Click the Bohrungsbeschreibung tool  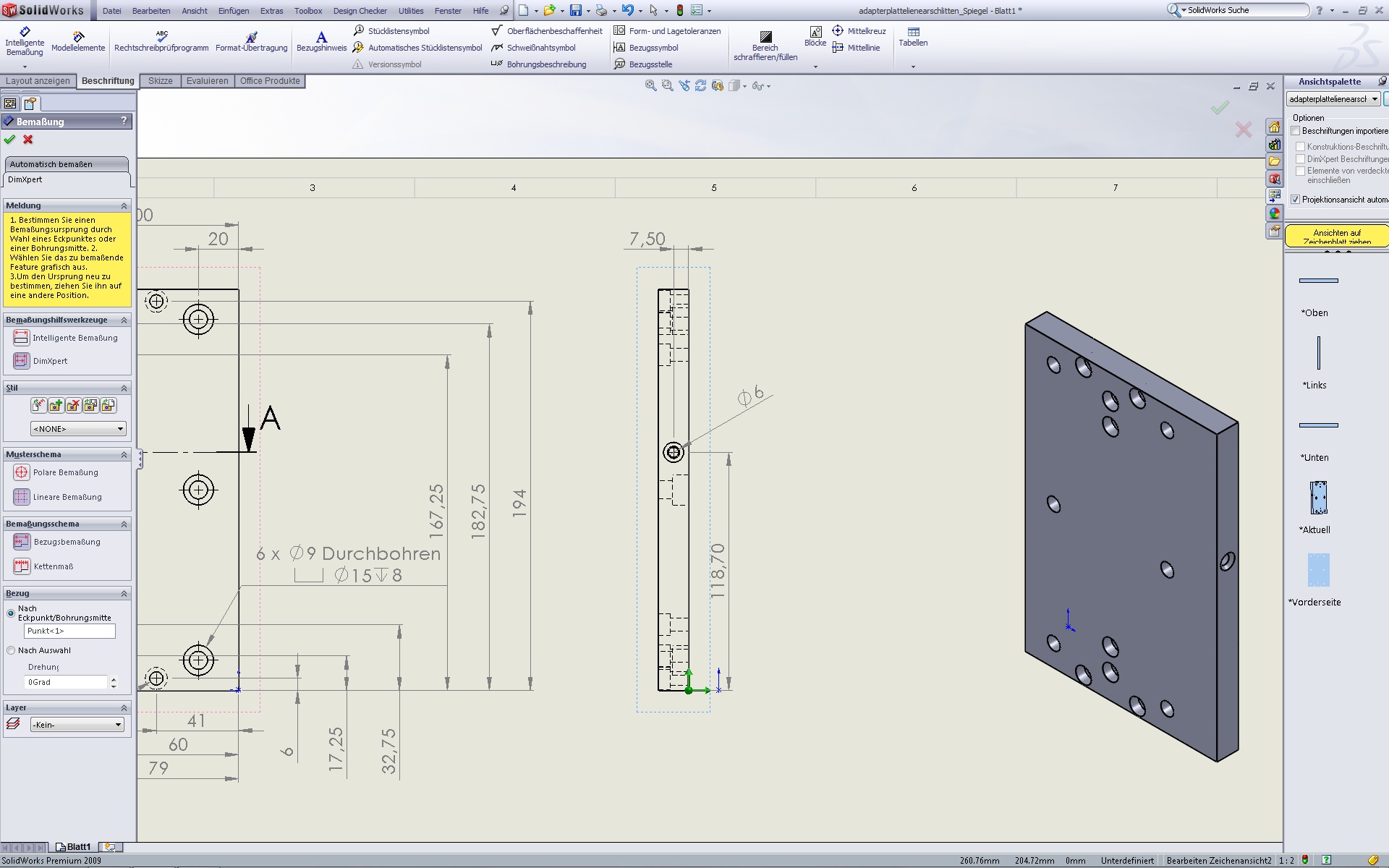[x=539, y=64]
